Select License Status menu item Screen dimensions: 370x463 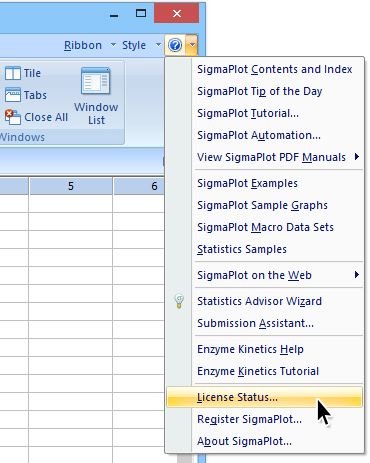click(x=264, y=397)
